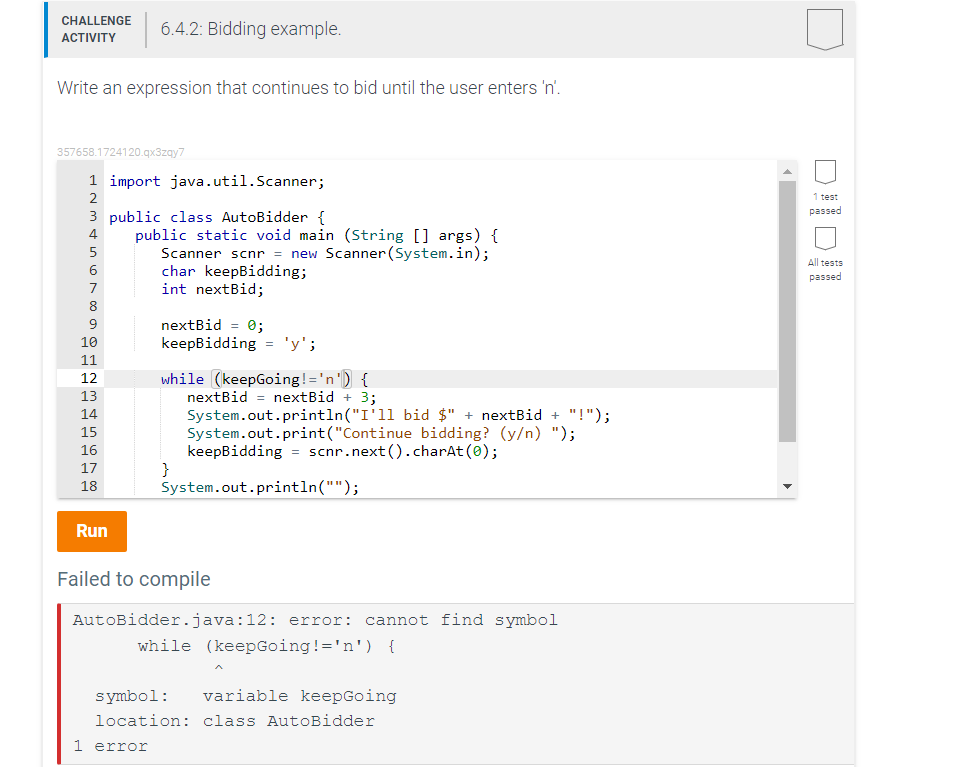Click the shield icon above '1 test passed'
Image resolution: width=958 pixels, height=767 pixels.
(824, 171)
